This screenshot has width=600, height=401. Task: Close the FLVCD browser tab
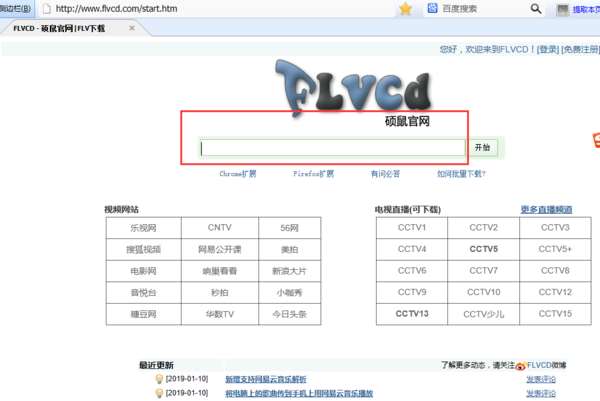(x=132, y=28)
